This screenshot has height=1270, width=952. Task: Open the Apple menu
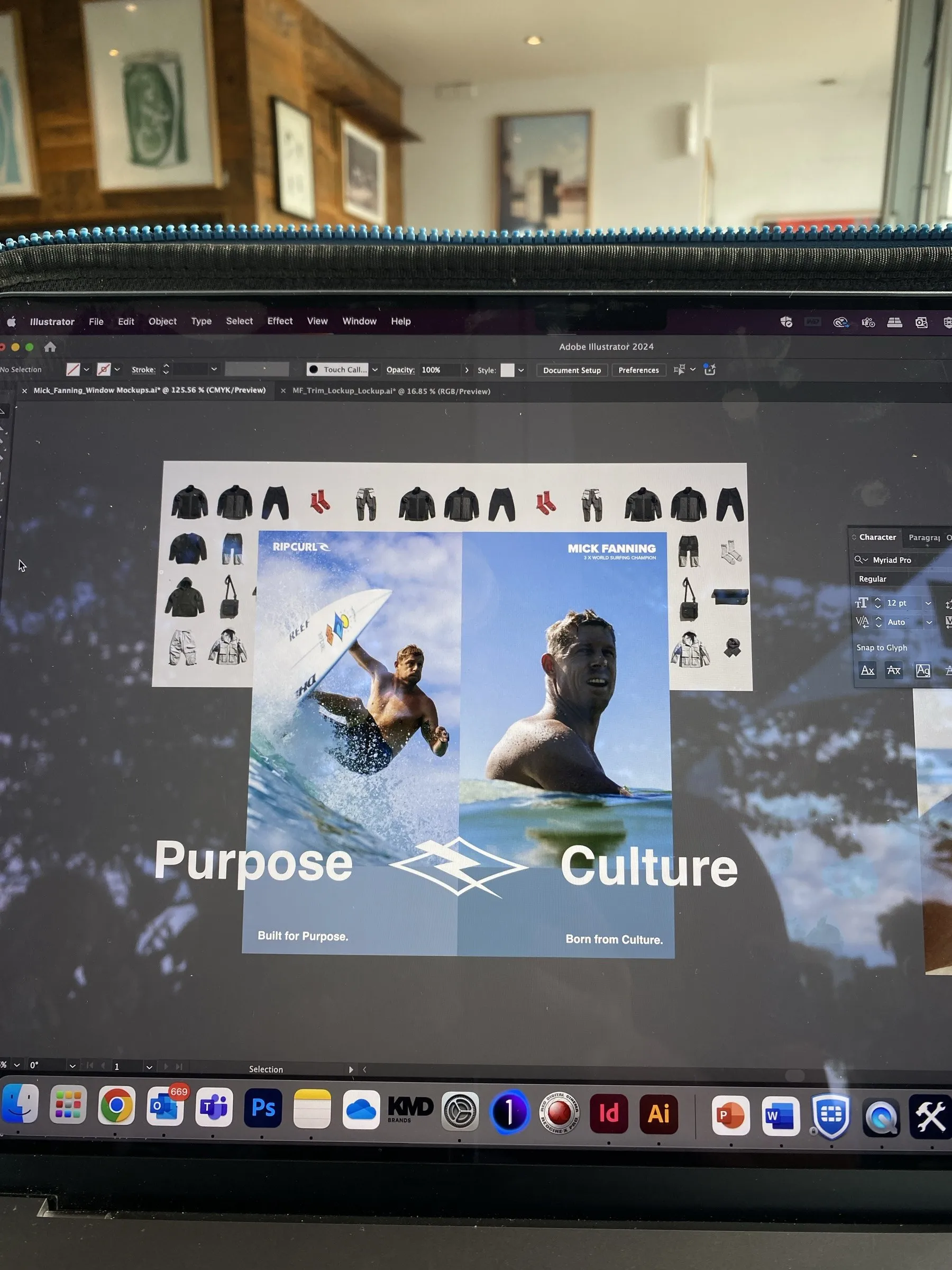[x=12, y=322]
